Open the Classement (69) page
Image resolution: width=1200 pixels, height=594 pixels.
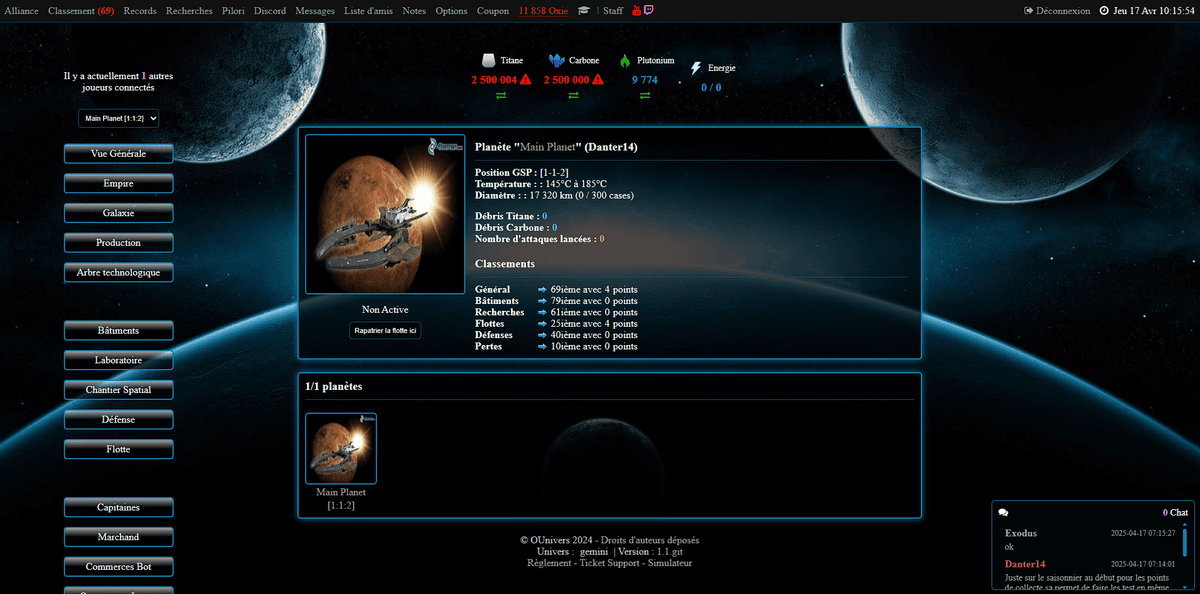click(x=81, y=10)
